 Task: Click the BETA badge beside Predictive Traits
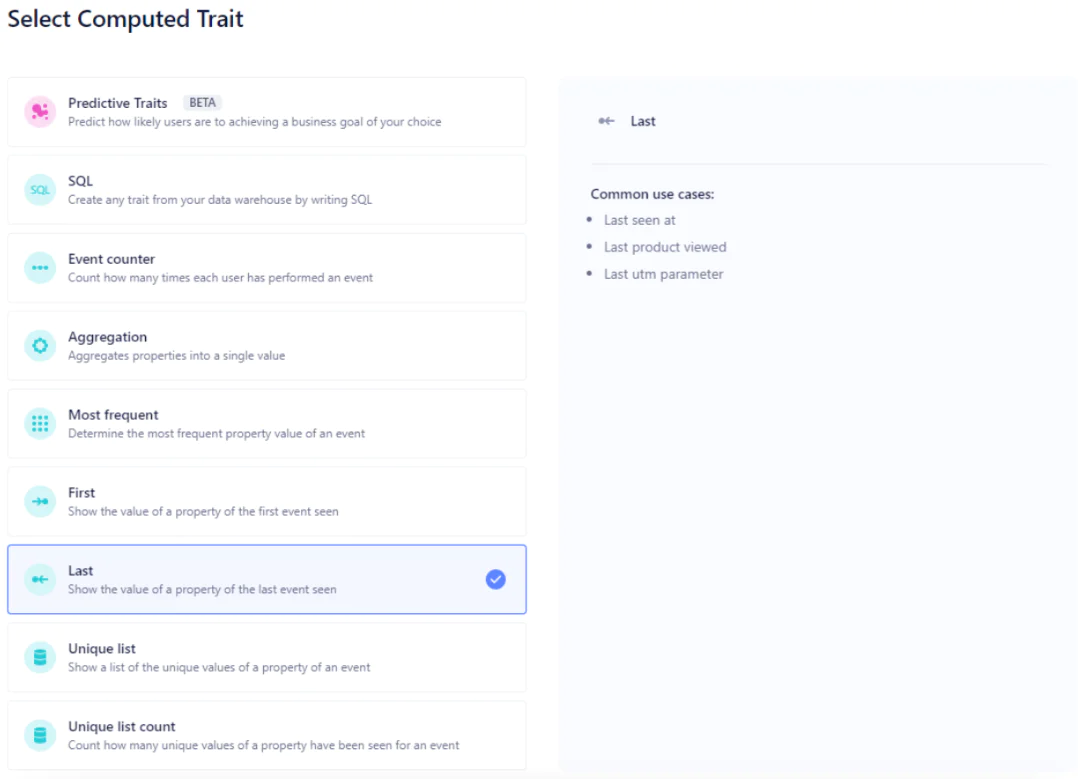tap(202, 103)
